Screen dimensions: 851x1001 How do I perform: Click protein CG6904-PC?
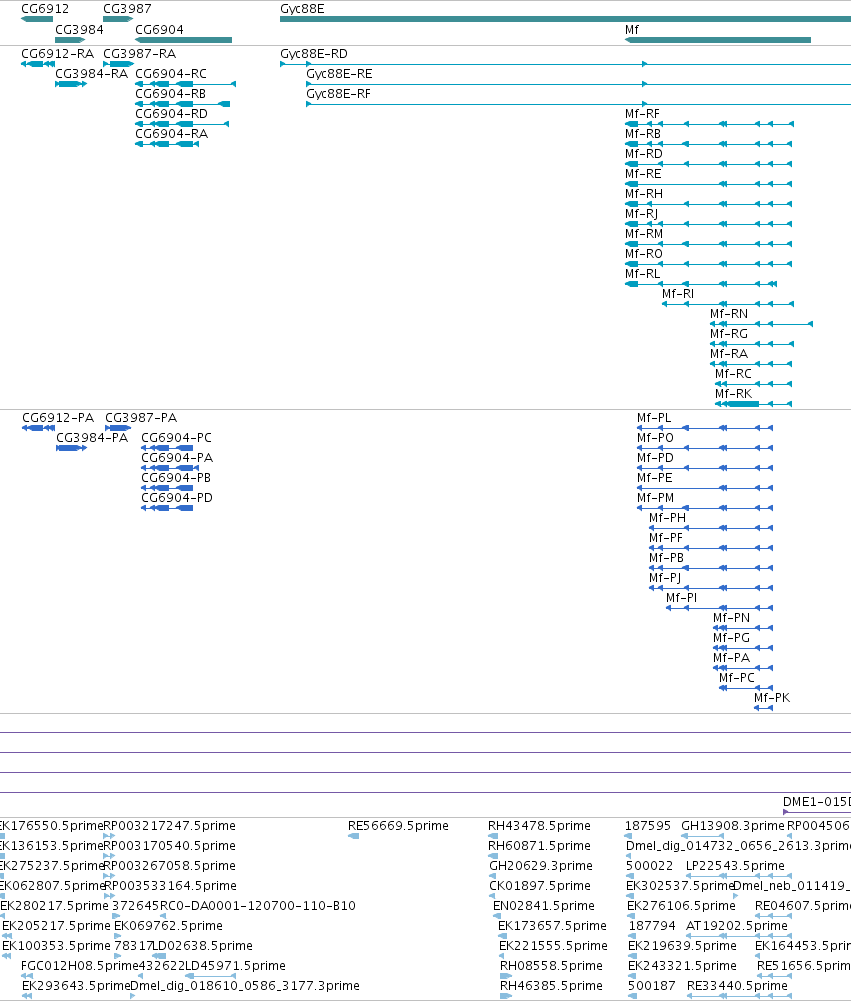[176, 437]
